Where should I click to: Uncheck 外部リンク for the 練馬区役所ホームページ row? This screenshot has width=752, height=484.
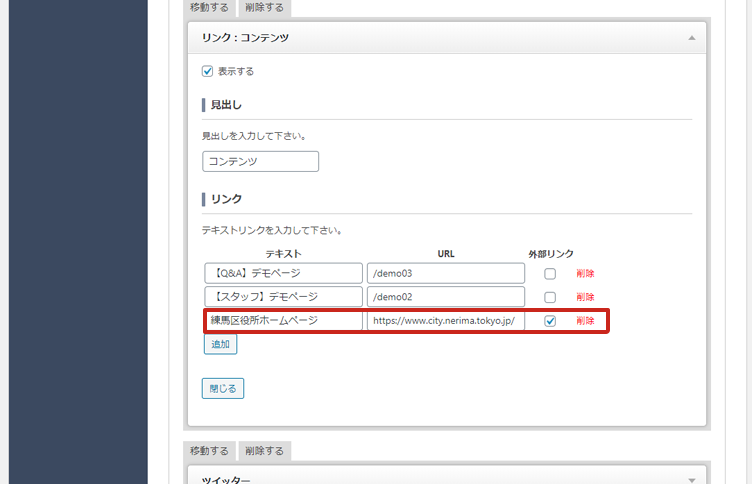550,321
